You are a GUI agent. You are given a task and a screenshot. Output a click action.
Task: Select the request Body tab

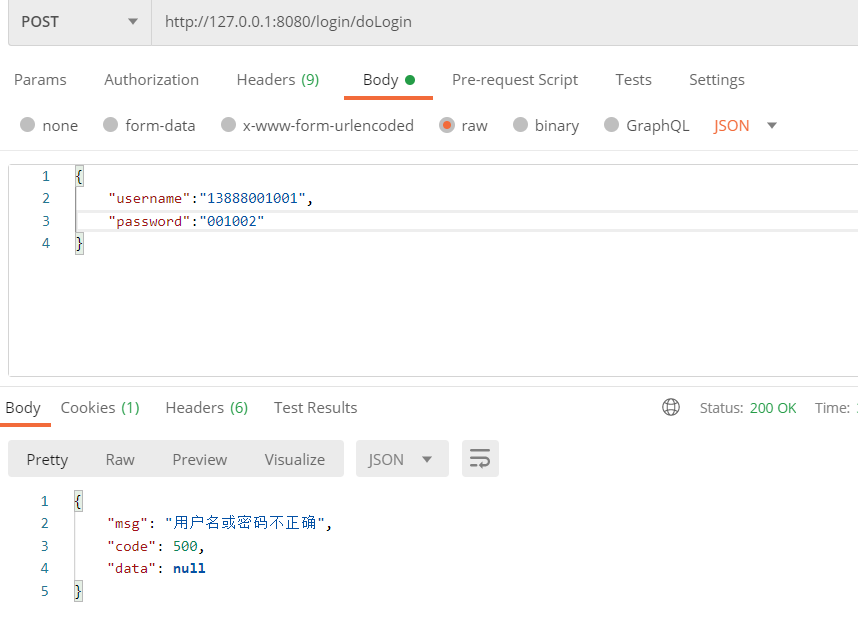[389, 80]
